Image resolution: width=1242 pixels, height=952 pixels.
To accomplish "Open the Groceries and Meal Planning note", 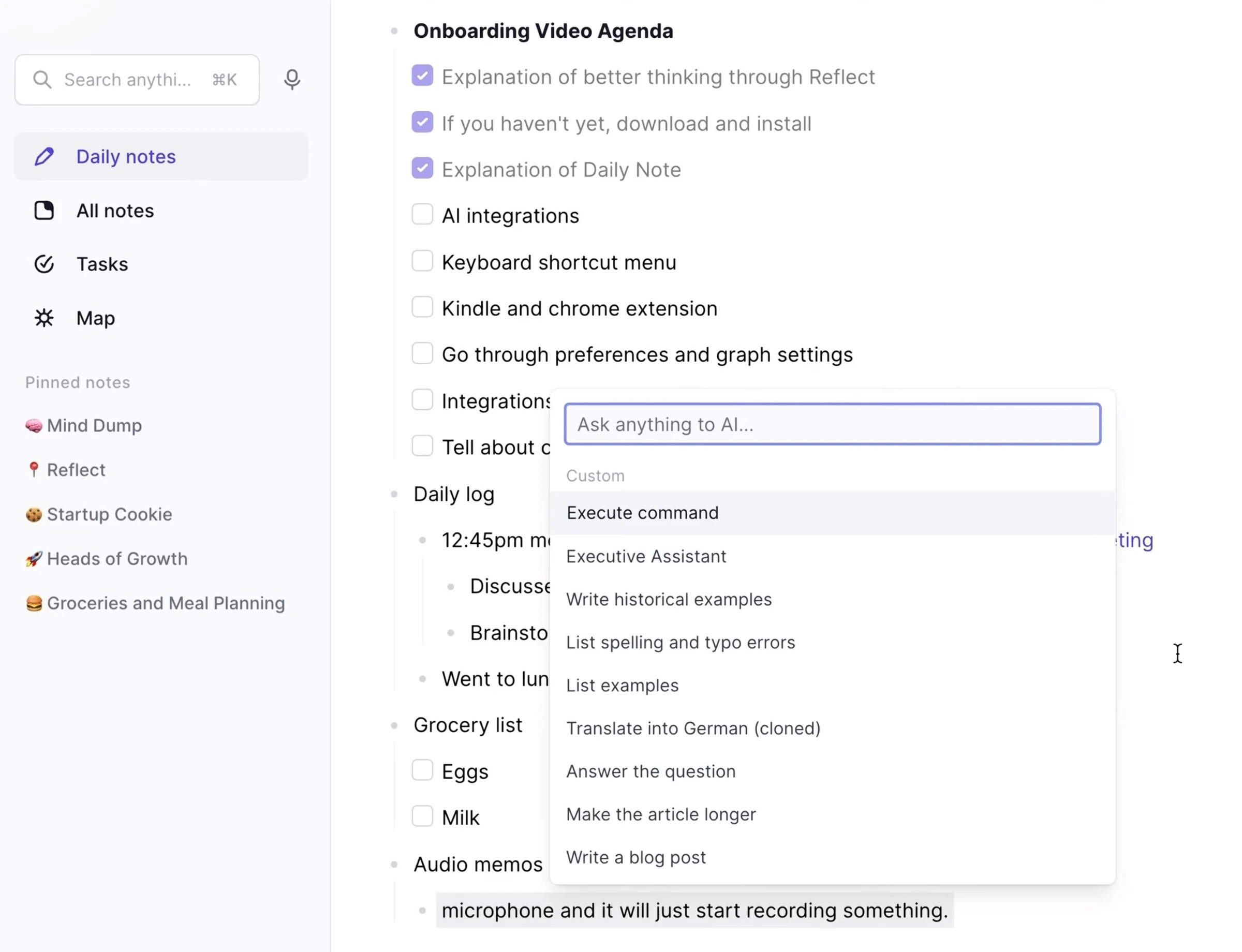I will pyautogui.click(x=166, y=603).
